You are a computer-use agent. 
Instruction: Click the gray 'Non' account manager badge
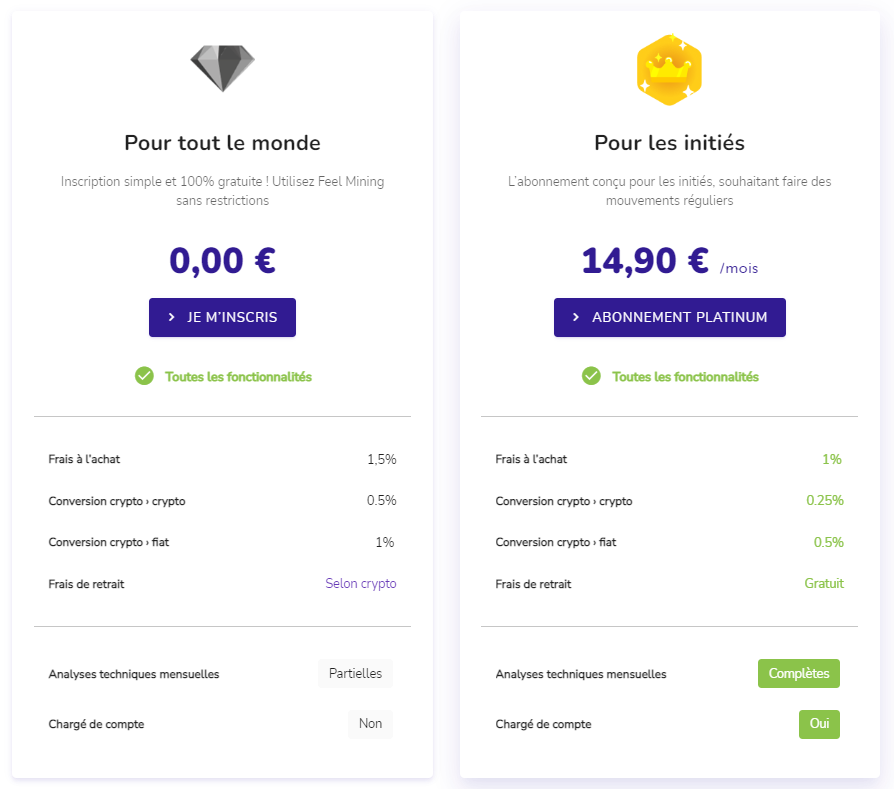click(x=370, y=724)
